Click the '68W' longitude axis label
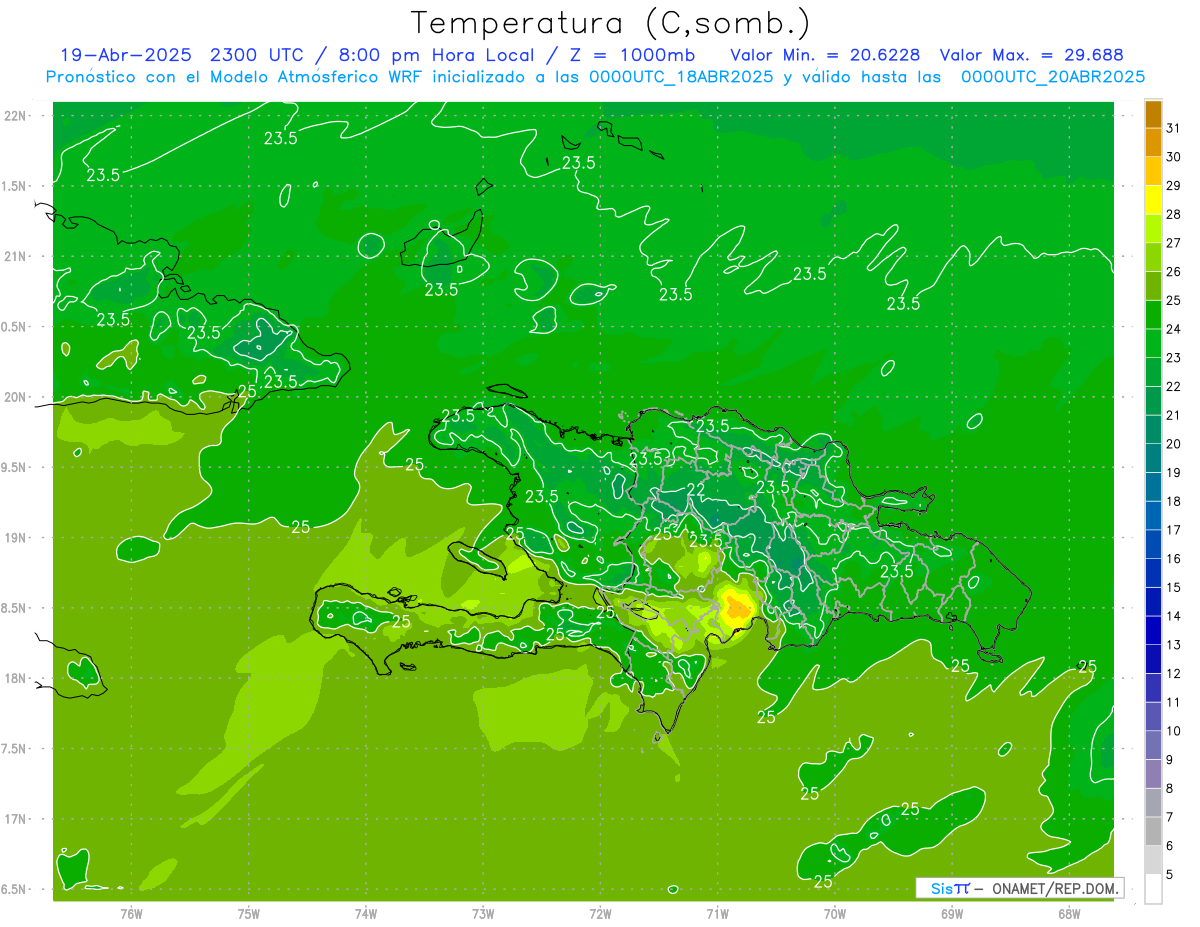 pyautogui.click(x=1069, y=914)
